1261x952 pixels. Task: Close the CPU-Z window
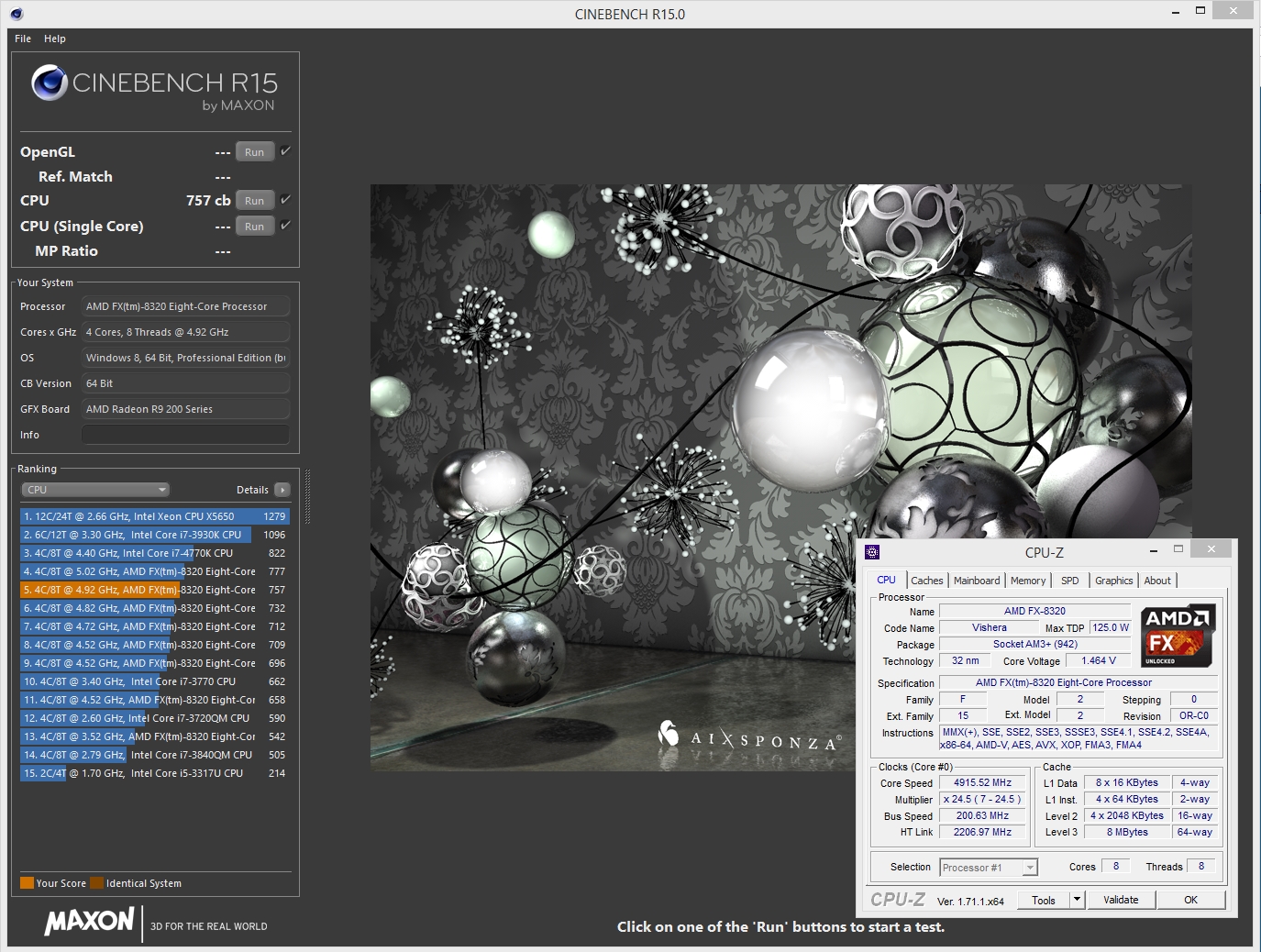(x=1211, y=549)
